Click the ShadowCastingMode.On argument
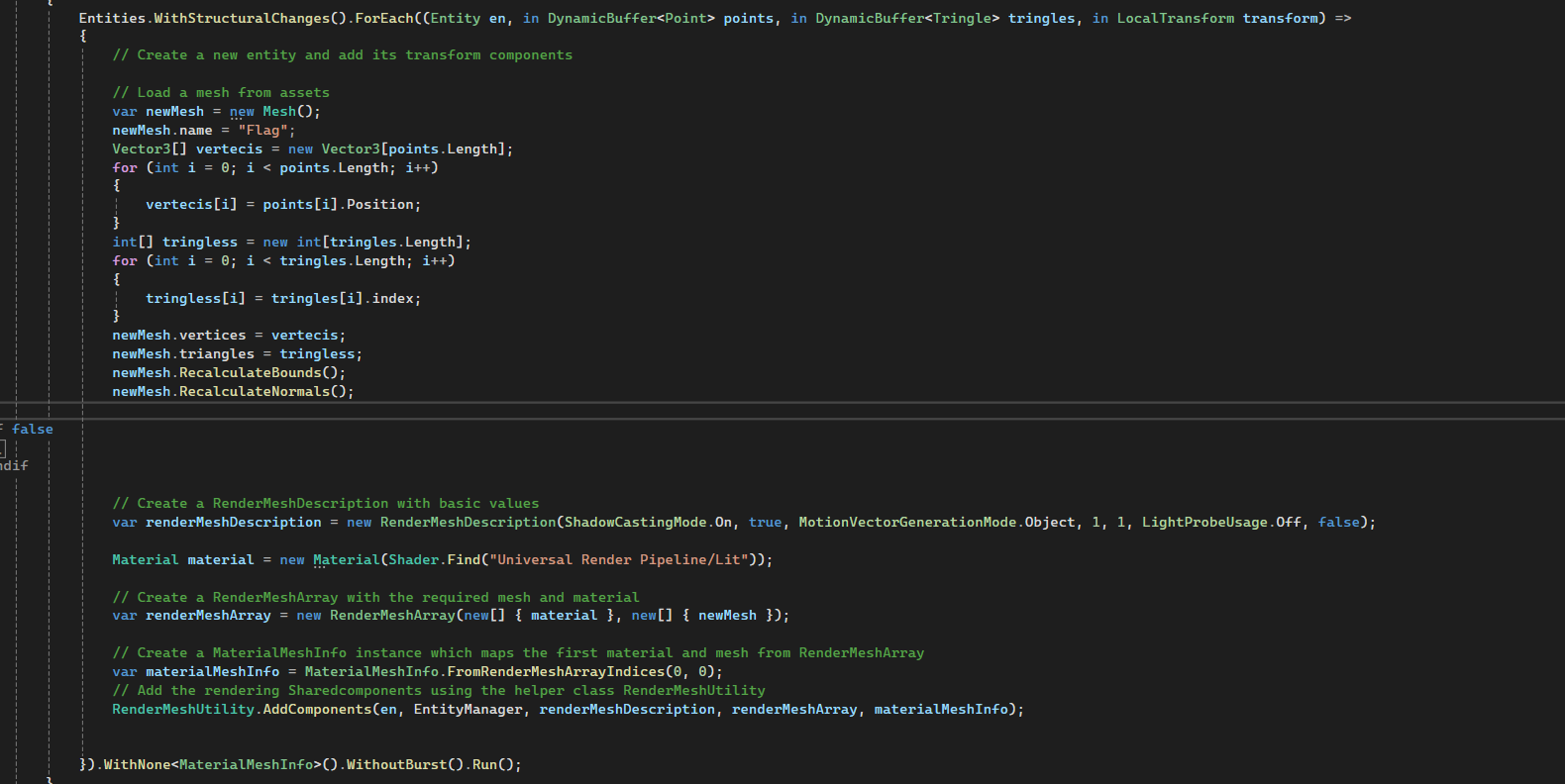The width and height of the screenshot is (1565, 784). coord(649,523)
